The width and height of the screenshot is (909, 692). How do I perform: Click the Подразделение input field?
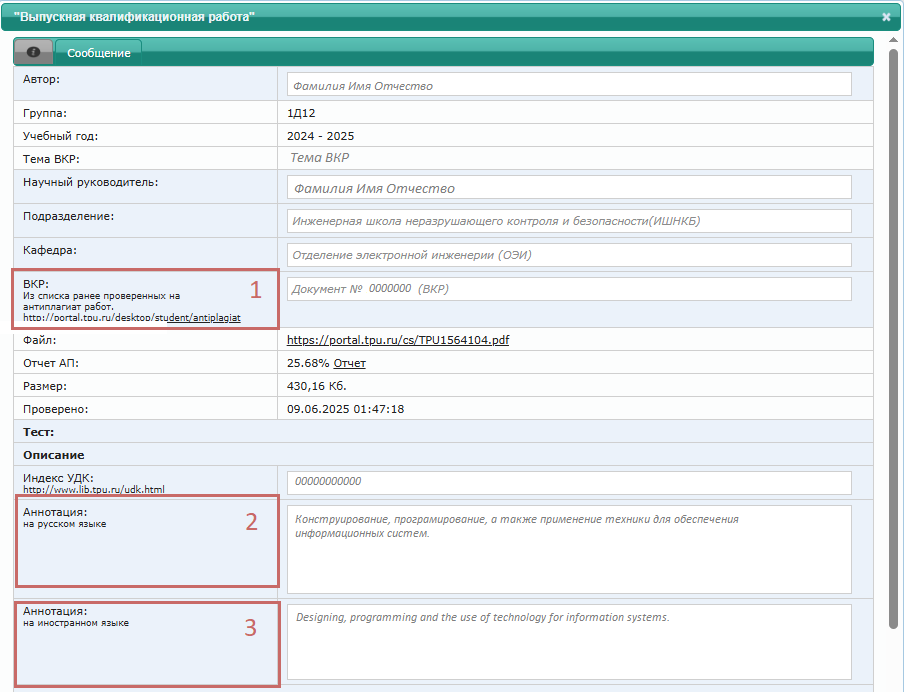pyautogui.click(x=569, y=221)
